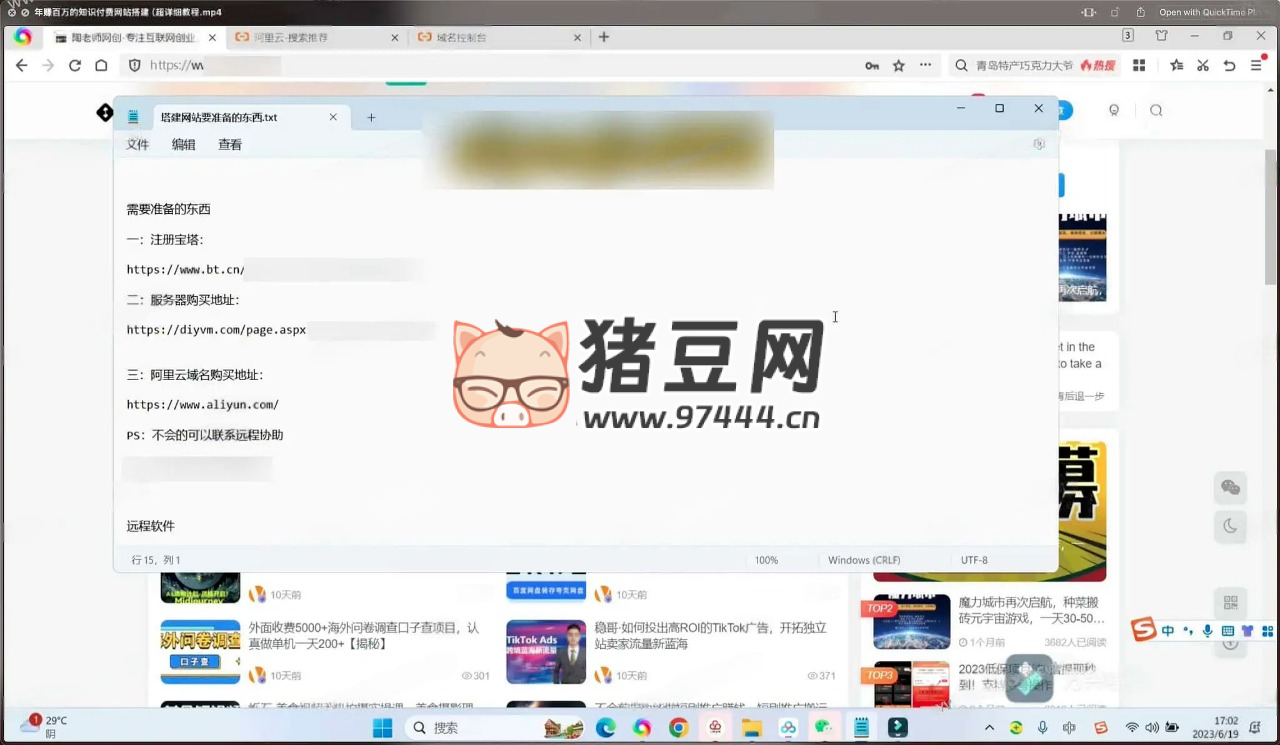Mute sound via taskbar speaker icon
The width and height of the screenshot is (1280, 745).
coord(1152,728)
